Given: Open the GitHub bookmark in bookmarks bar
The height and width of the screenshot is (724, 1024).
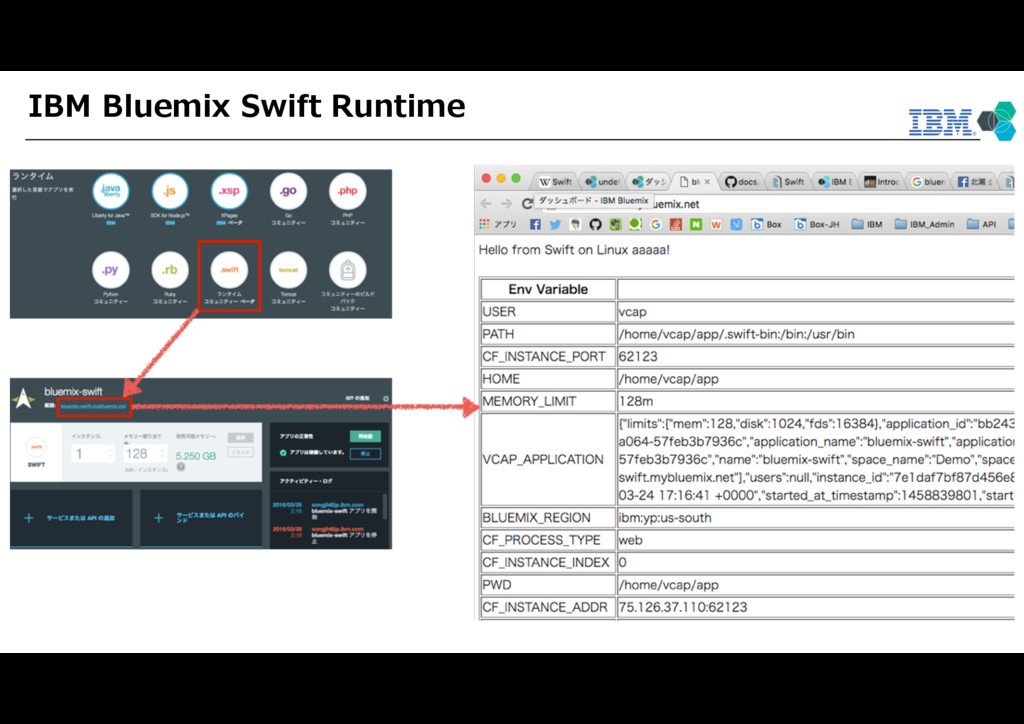Looking at the screenshot, I should 595,225.
